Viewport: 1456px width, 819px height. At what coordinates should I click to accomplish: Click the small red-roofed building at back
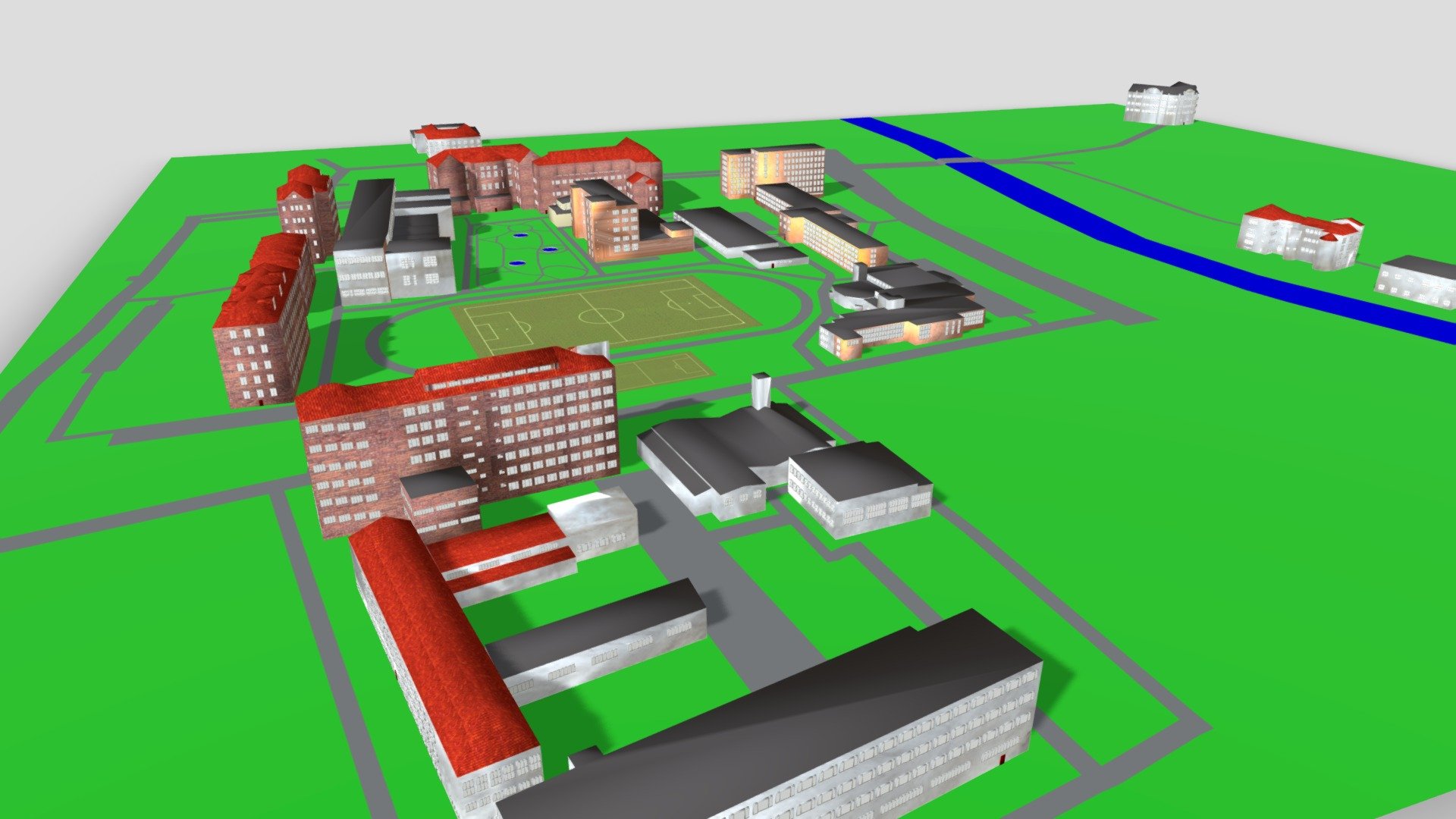(446, 139)
